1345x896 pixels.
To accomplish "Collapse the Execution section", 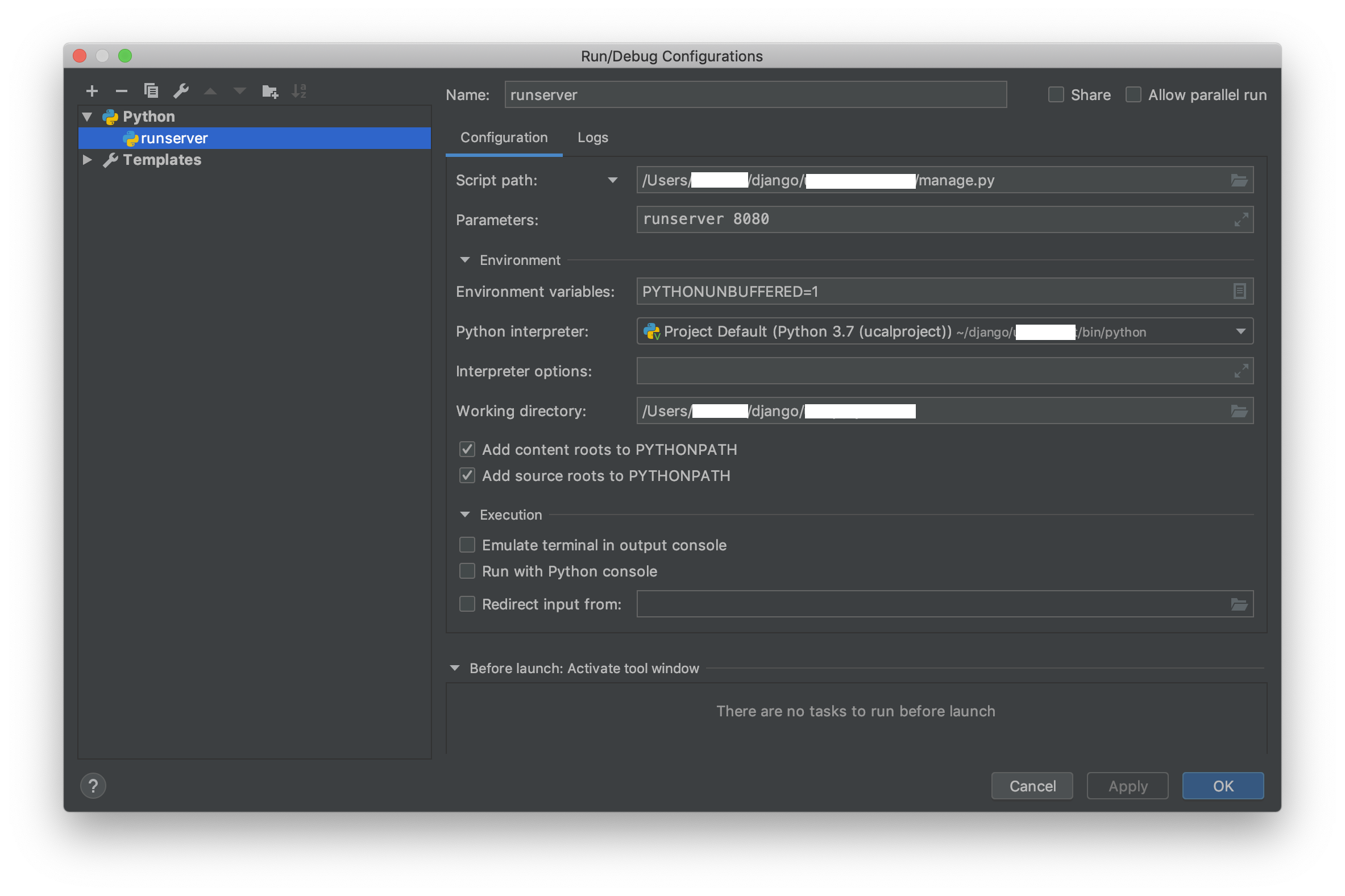I will click(x=465, y=515).
